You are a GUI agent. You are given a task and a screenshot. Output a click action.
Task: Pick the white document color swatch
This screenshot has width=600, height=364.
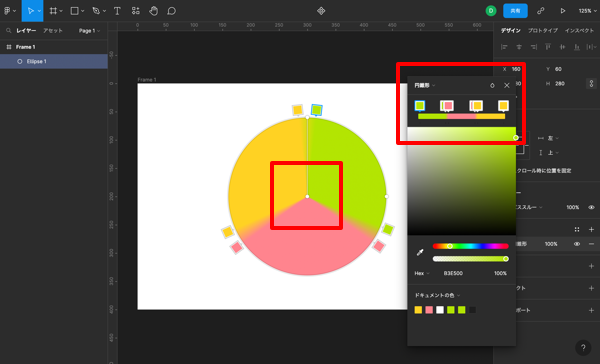tap(440, 310)
